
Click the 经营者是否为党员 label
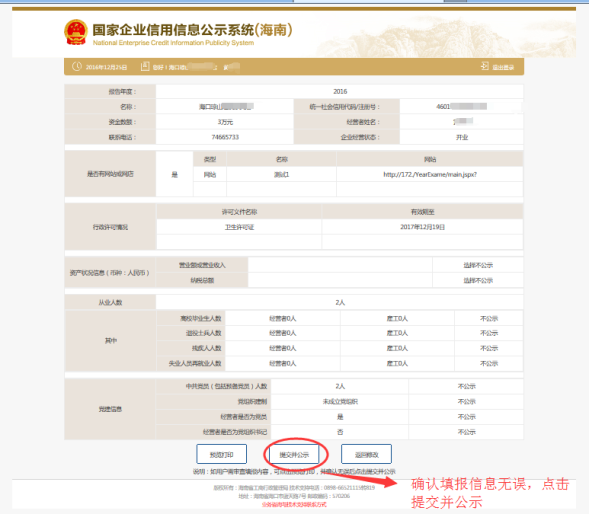point(244,417)
